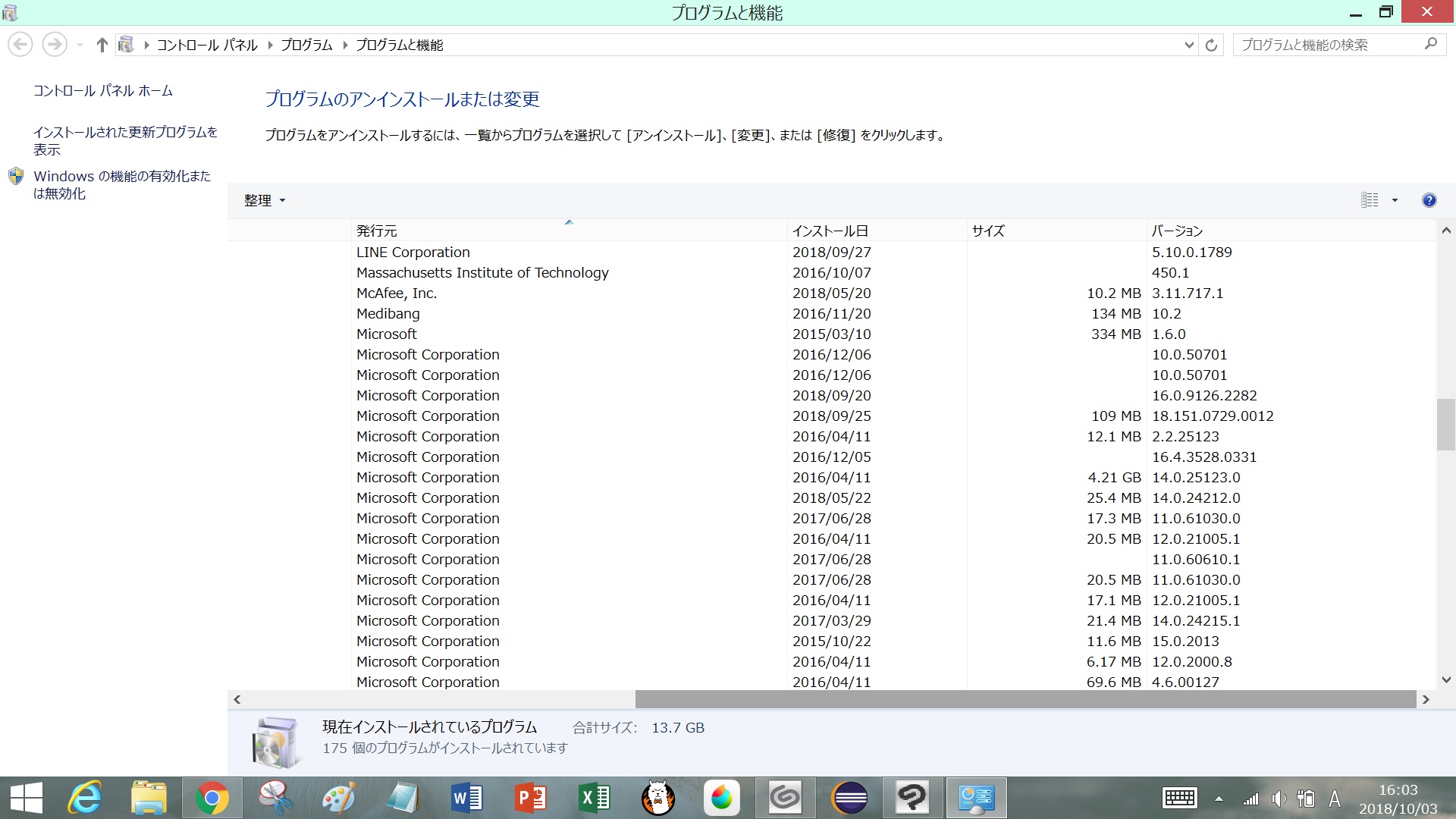Launch Excel from the taskbar
The height and width of the screenshot is (819, 1456).
tap(595, 798)
